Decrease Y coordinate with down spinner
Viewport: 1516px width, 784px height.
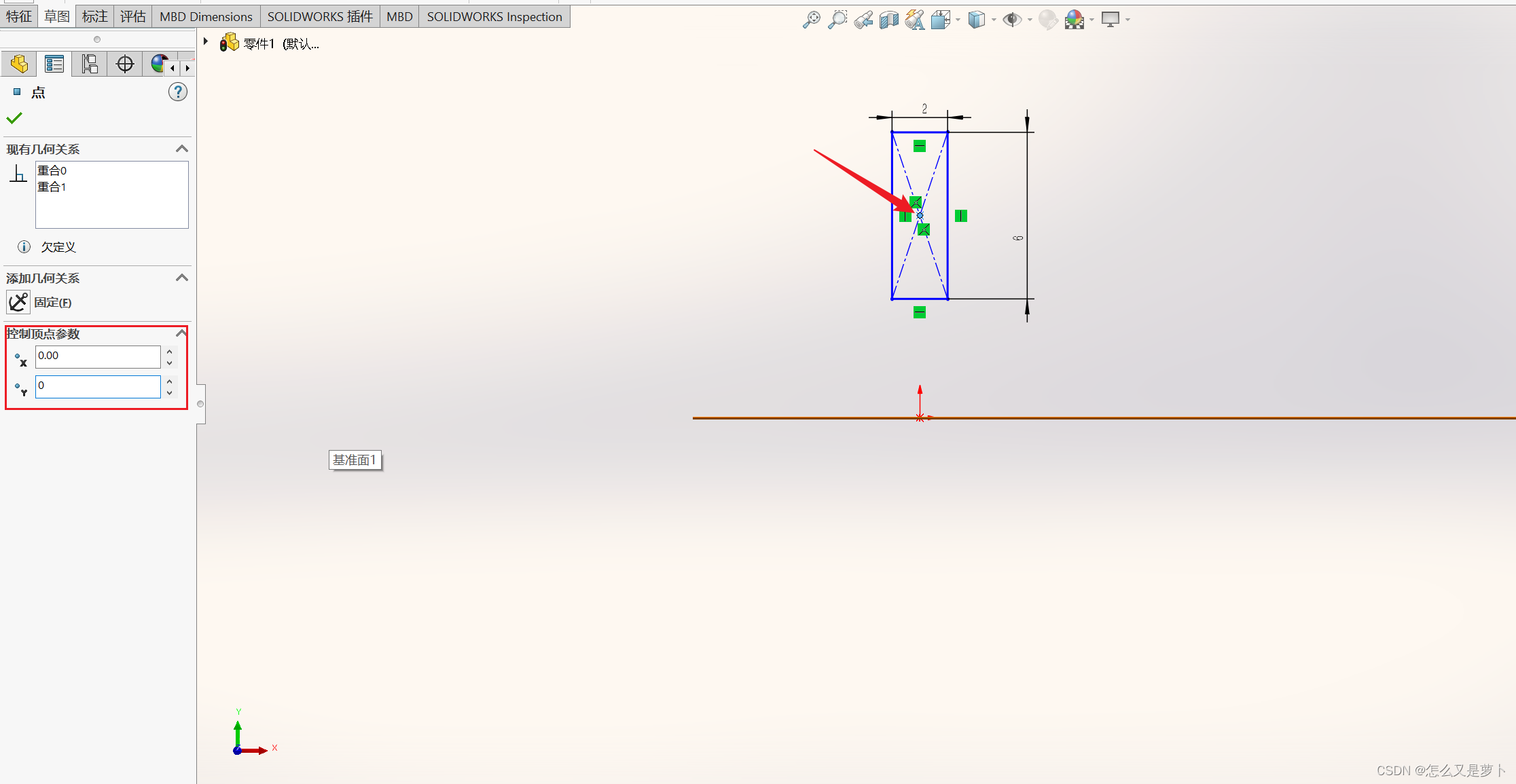click(169, 393)
